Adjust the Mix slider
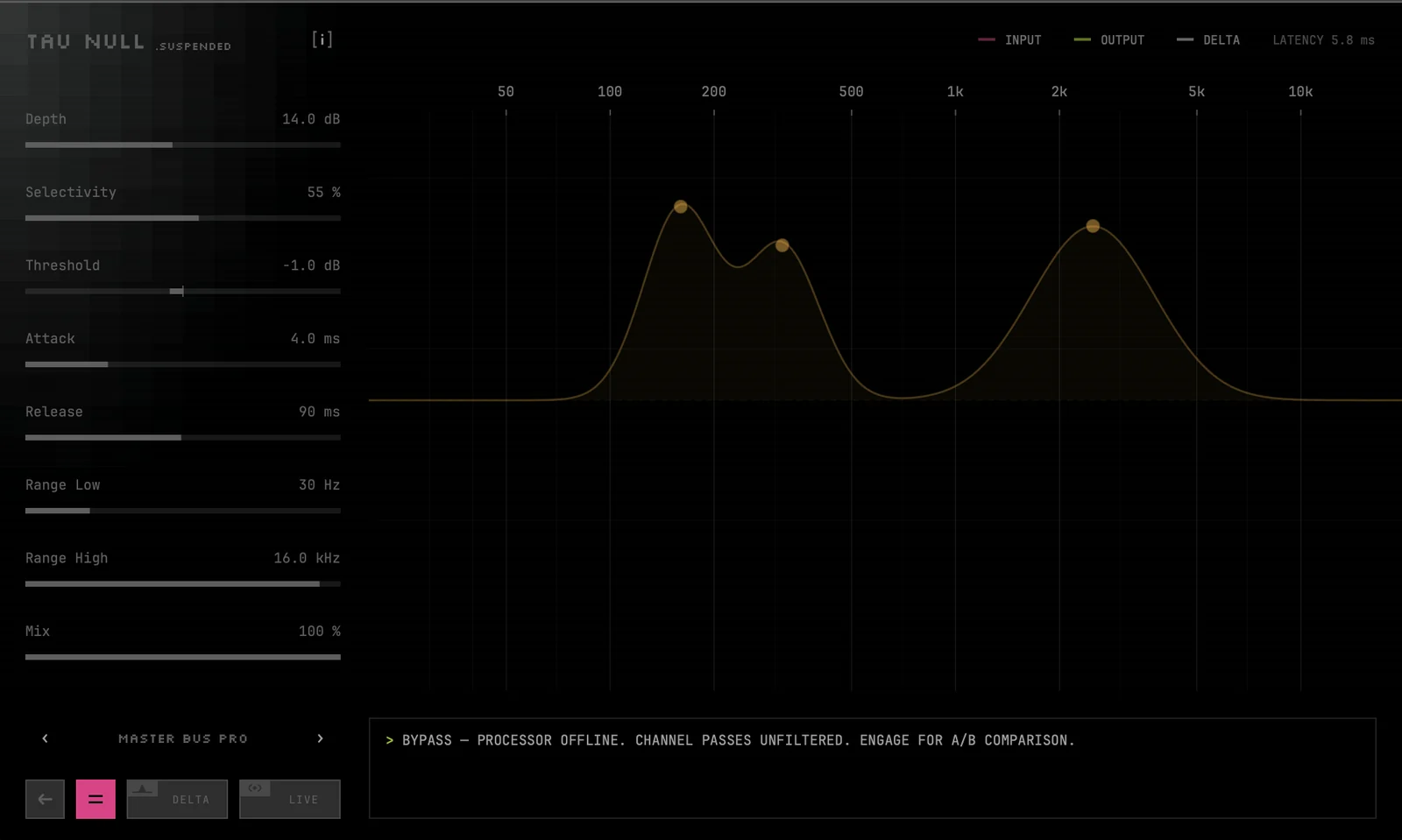The width and height of the screenshot is (1402, 840). pyautogui.click(x=183, y=657)
